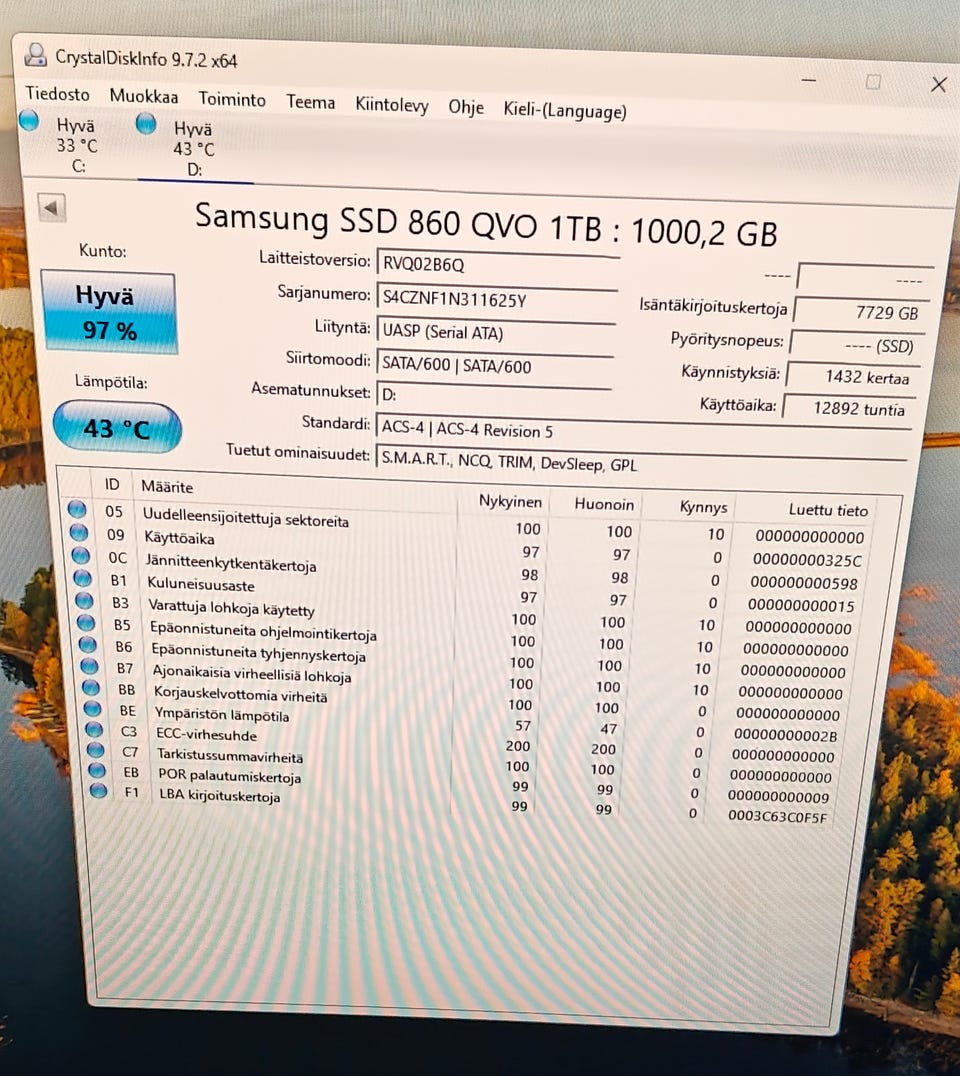Click the Standardi field ACS-4 Revision 5
960x1076 pixels.
pyautogui.click(x=643, y=430)
